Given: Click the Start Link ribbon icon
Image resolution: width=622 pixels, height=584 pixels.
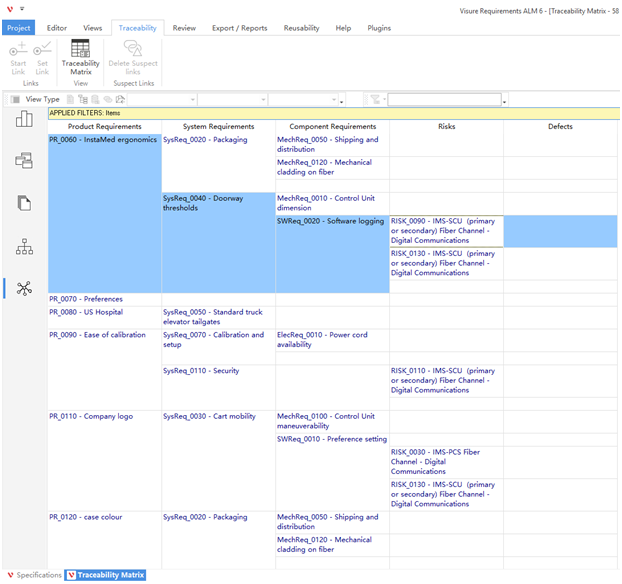Looking at the screenshot, I should point(17,58).
